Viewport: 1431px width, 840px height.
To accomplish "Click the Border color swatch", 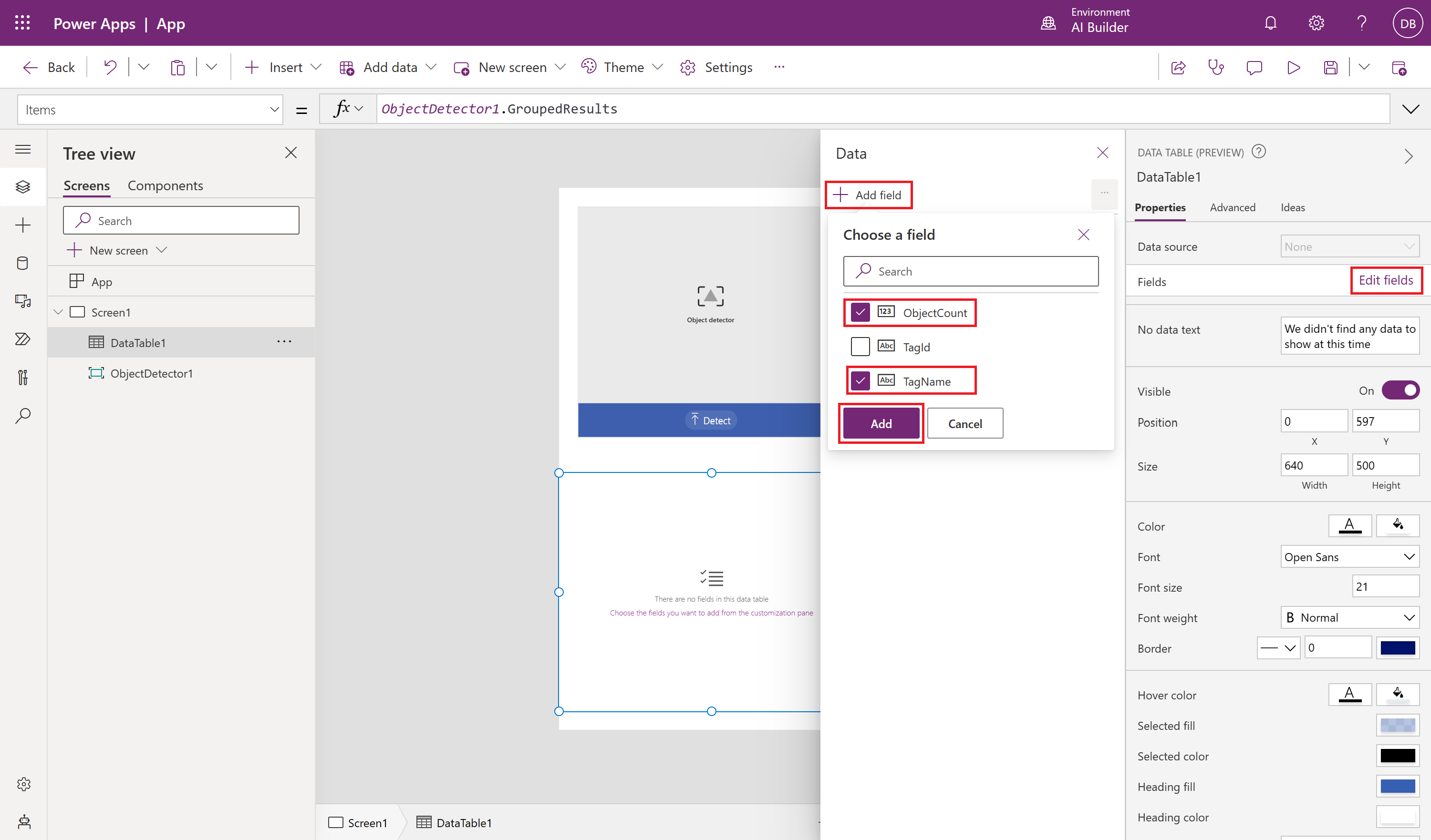I will click(x=1399, y=647).
